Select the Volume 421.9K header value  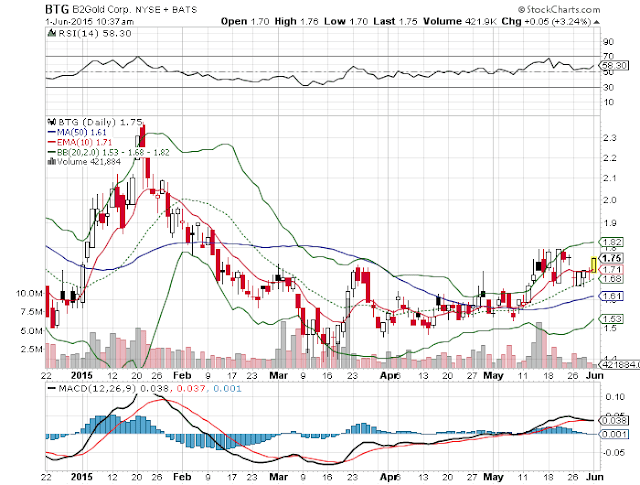click(x=460, y=21)
